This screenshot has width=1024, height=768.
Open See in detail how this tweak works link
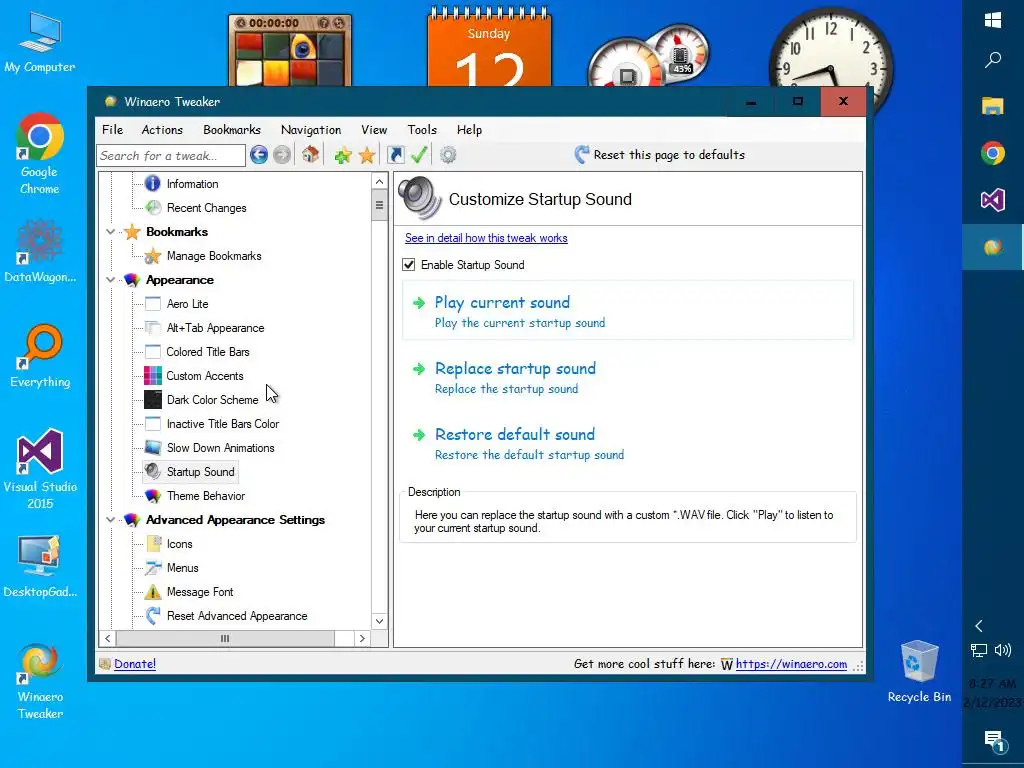486,238
